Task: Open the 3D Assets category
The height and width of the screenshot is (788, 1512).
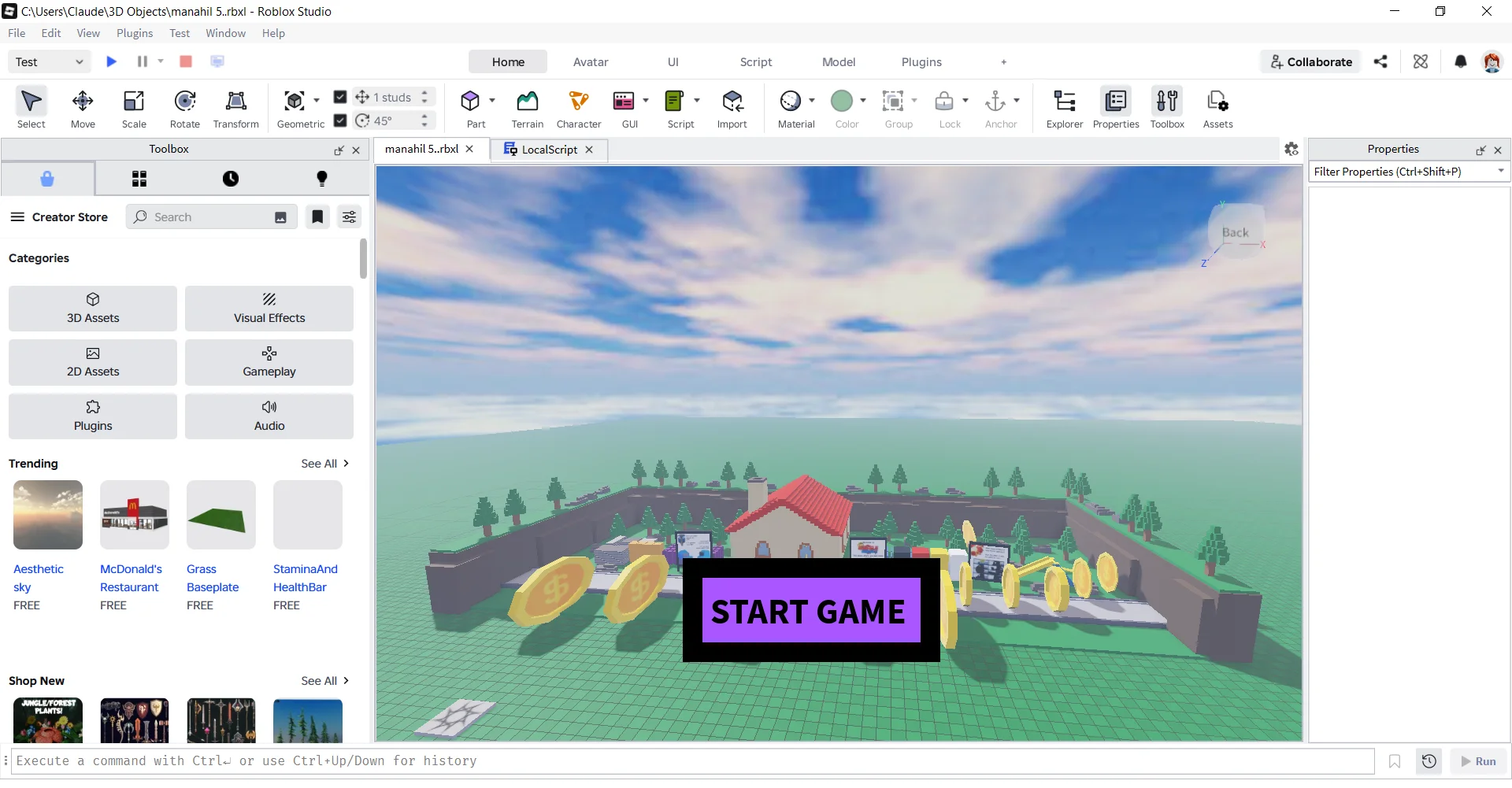Action: 93,308
